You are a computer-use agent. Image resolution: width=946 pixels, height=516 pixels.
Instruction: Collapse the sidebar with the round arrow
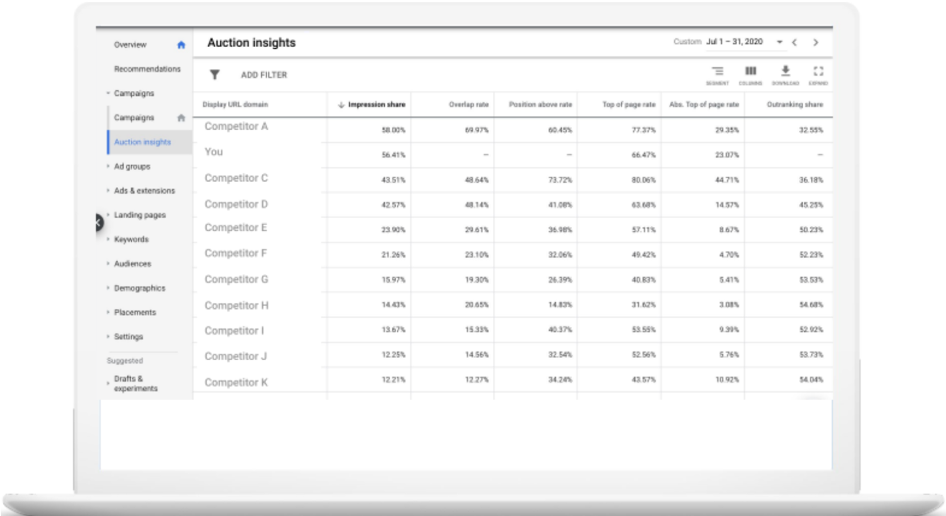pos(98,223)
